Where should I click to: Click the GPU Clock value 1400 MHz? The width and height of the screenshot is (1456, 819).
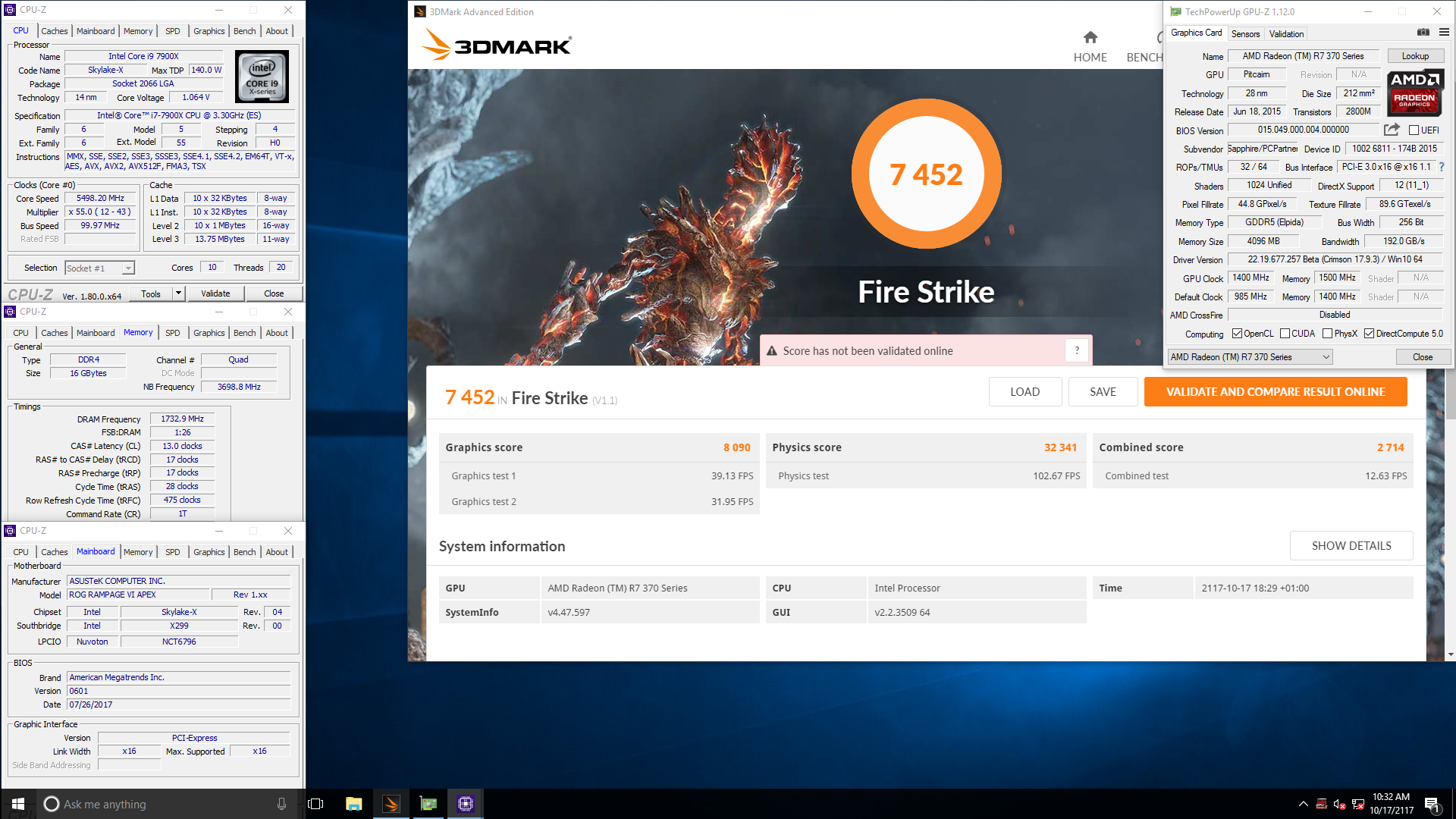point(1250,278)
